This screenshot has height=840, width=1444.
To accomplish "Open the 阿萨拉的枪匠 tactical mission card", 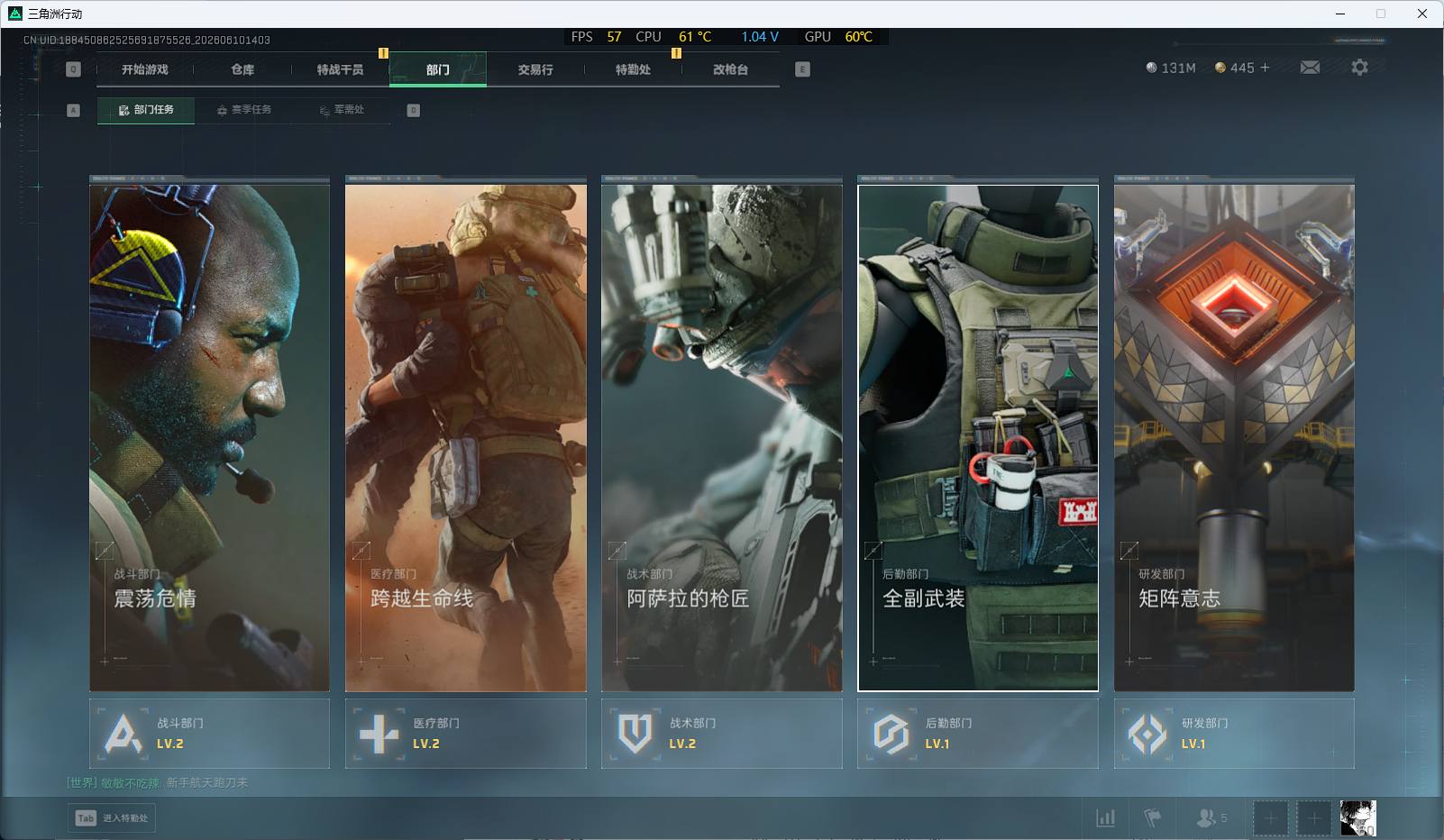I will pos(722,438).
